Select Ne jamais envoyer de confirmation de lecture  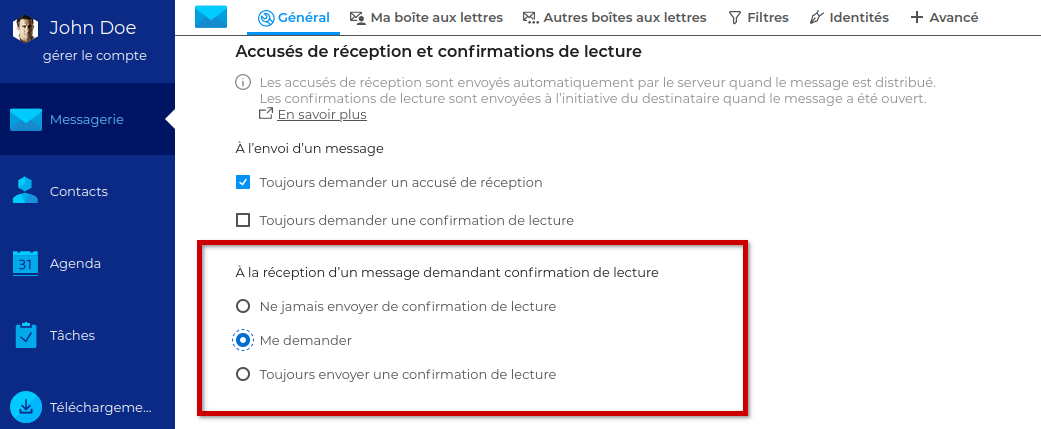[x=243, y=306]
